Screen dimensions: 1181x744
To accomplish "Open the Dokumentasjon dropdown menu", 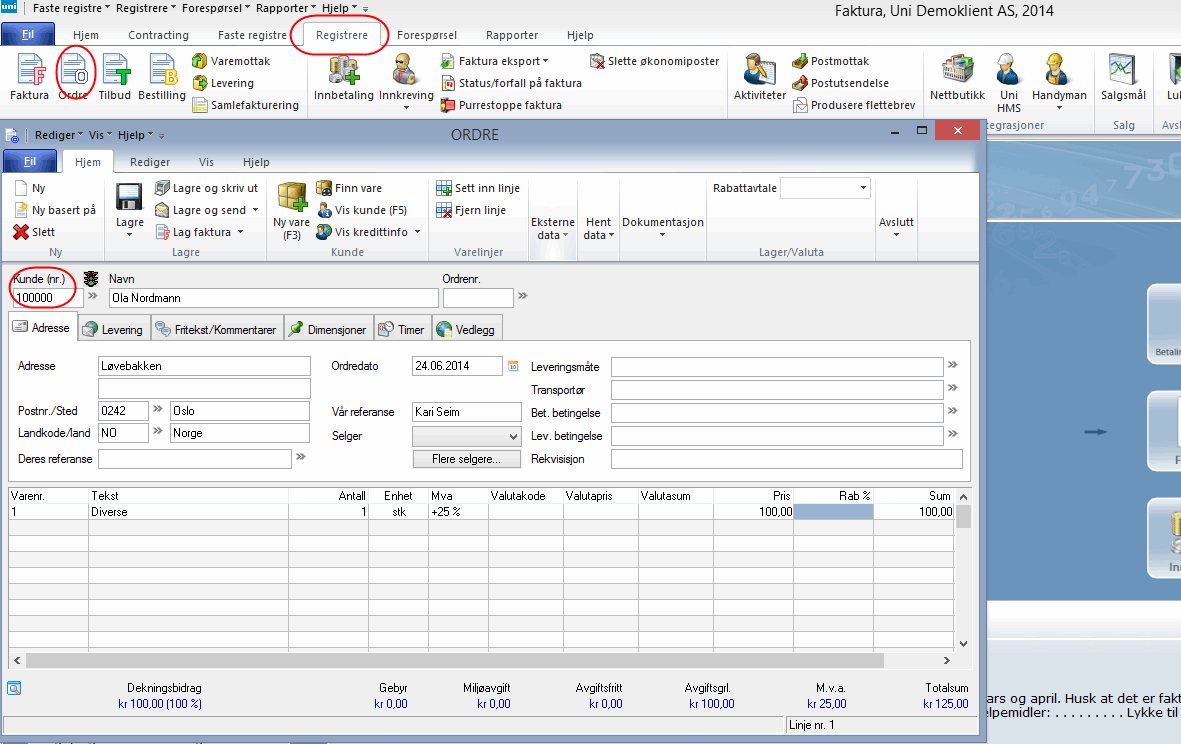I will 663,228.
